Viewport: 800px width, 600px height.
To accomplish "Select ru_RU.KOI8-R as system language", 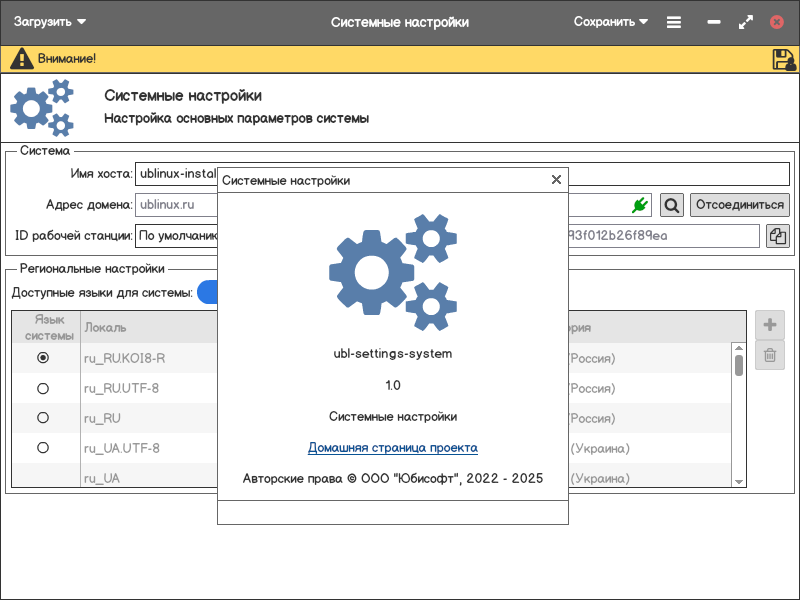I will (43, 357).
